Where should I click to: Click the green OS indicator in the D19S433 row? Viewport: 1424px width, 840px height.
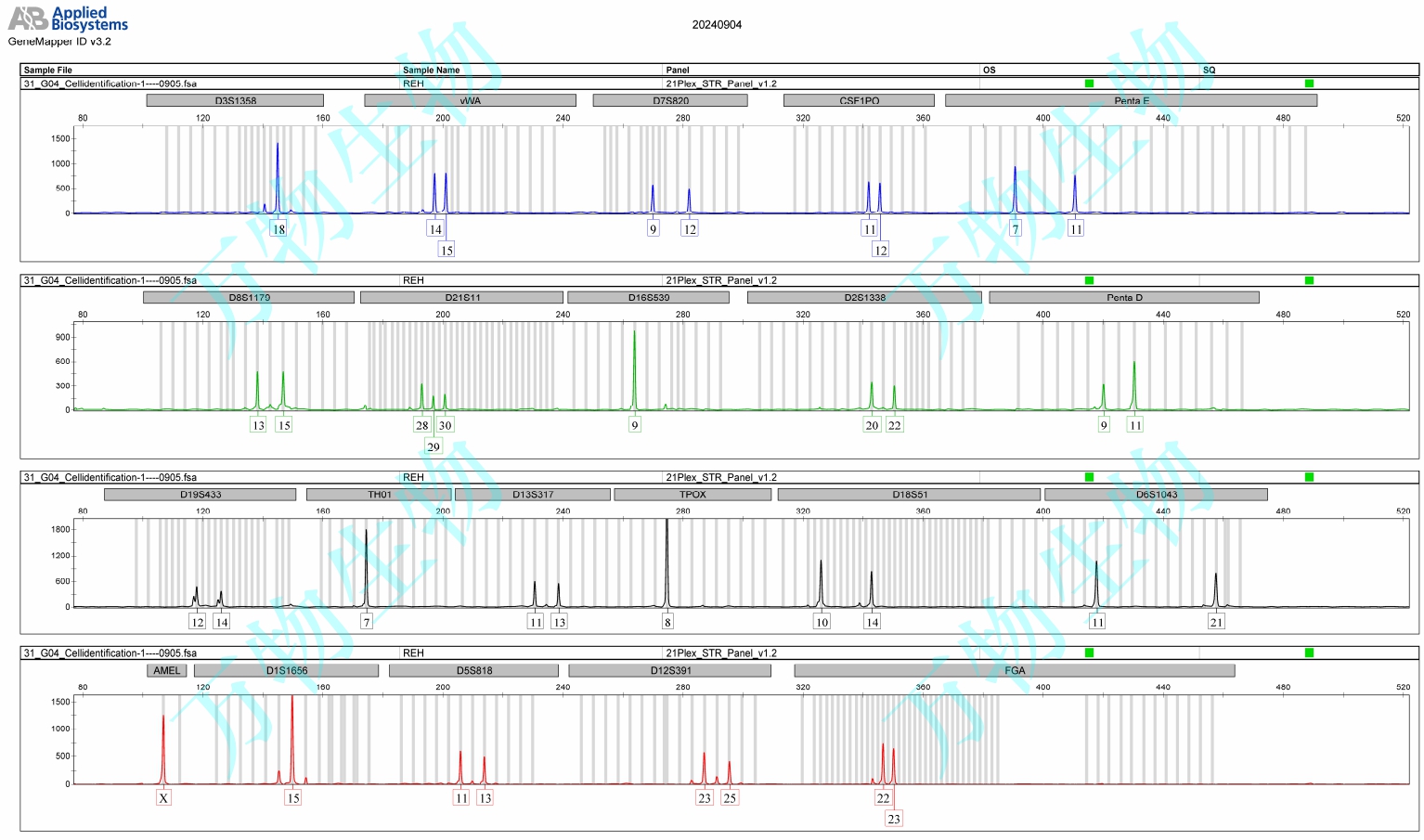tap(1089, 477)
